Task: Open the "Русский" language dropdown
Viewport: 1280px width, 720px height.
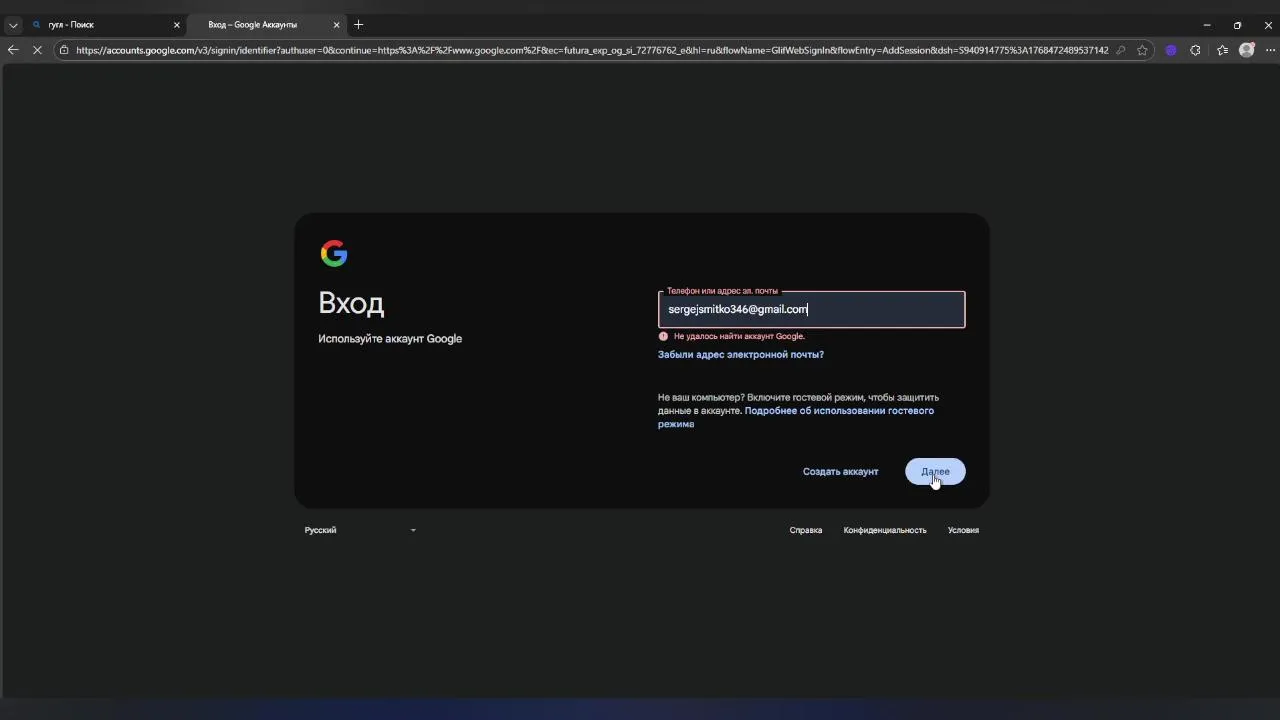Action: click(360, 530)
